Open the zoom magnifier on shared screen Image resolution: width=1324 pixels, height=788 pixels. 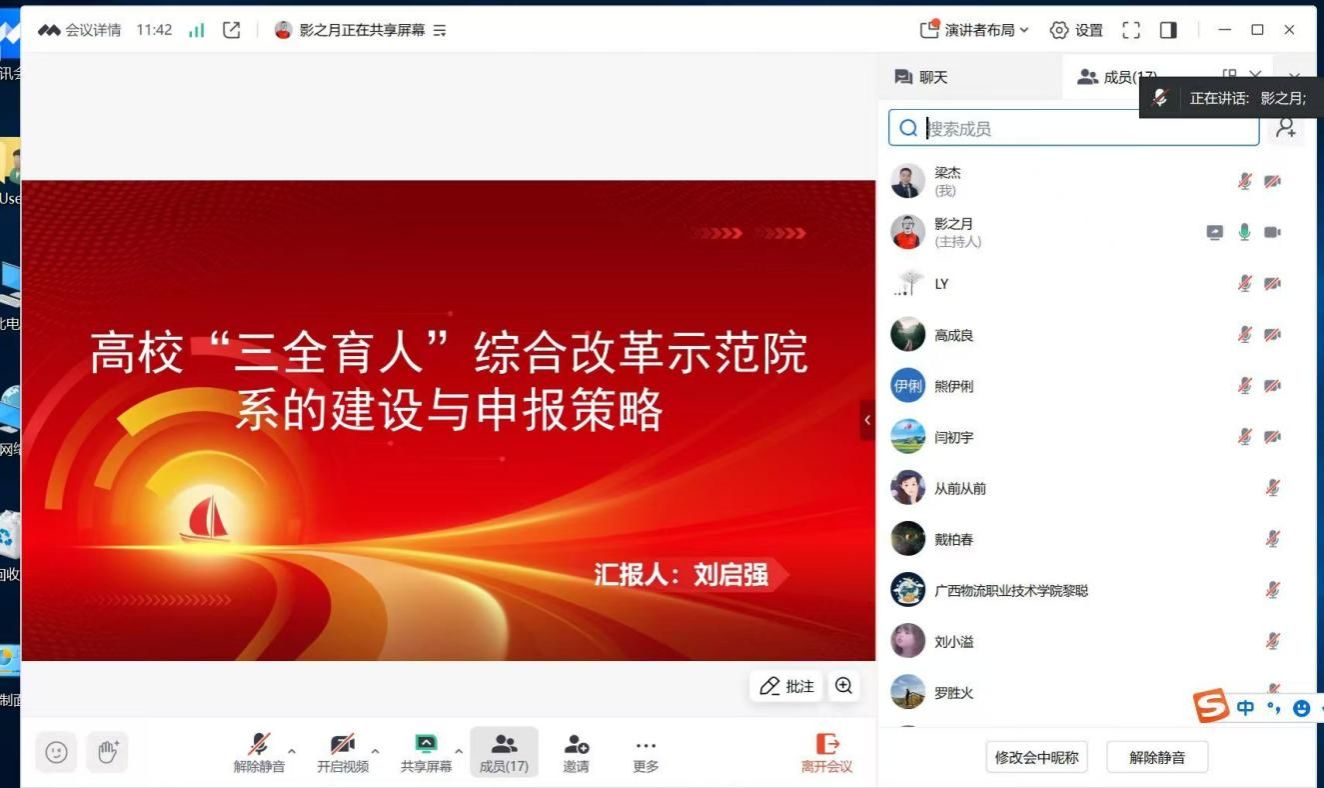tap(844, 686)
